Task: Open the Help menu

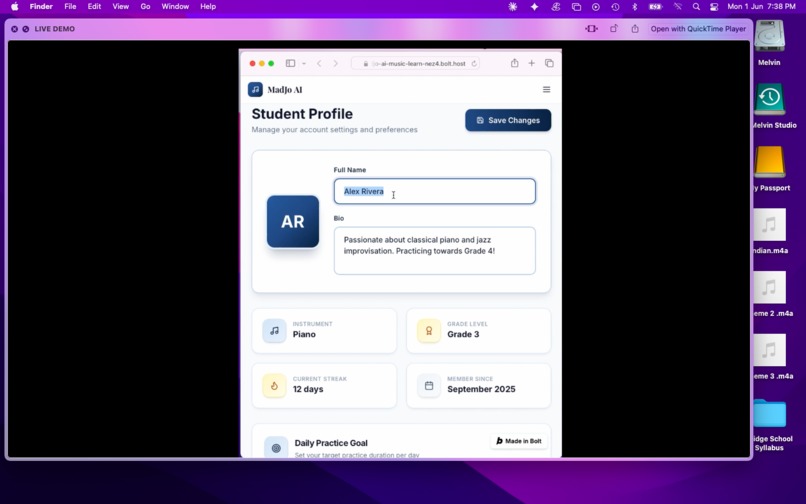Action: click(208, 7)
